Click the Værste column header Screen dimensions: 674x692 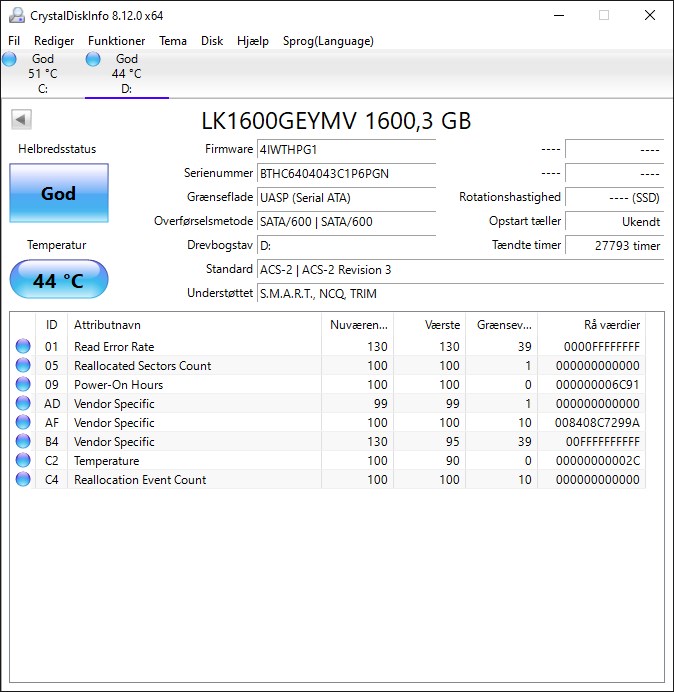coord(429,325)
